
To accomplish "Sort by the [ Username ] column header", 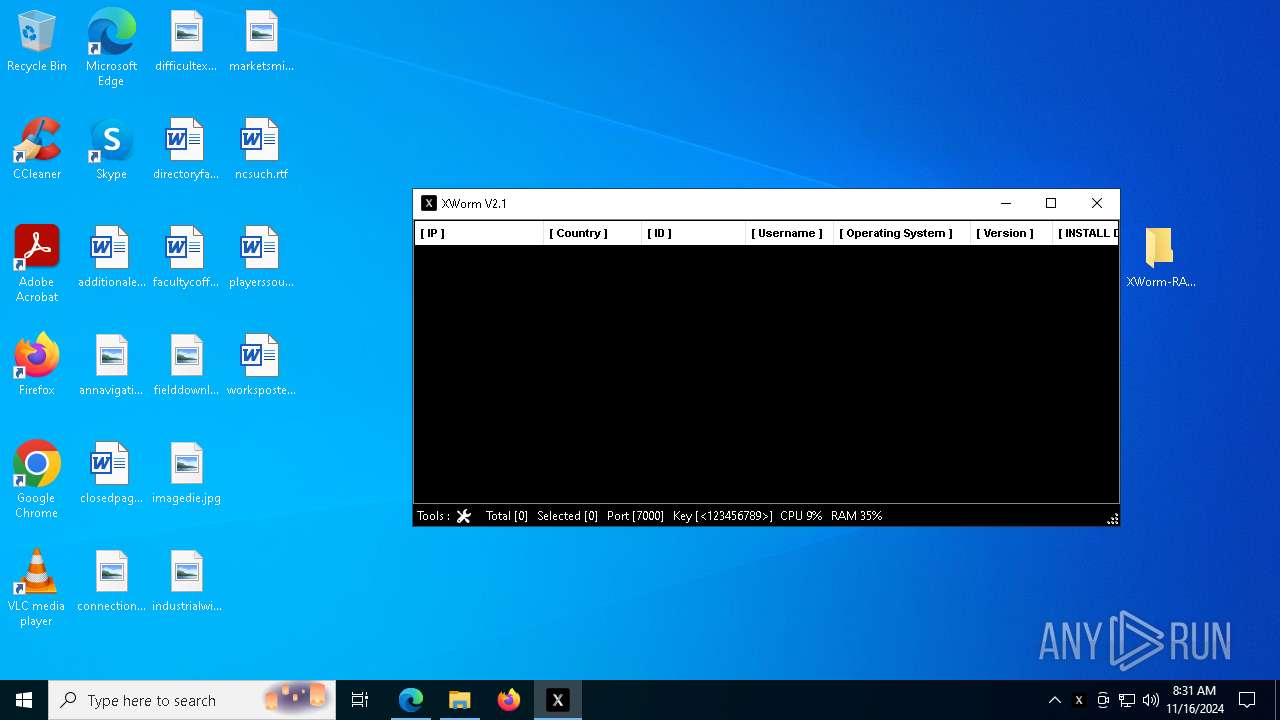I will pos(789,233).
